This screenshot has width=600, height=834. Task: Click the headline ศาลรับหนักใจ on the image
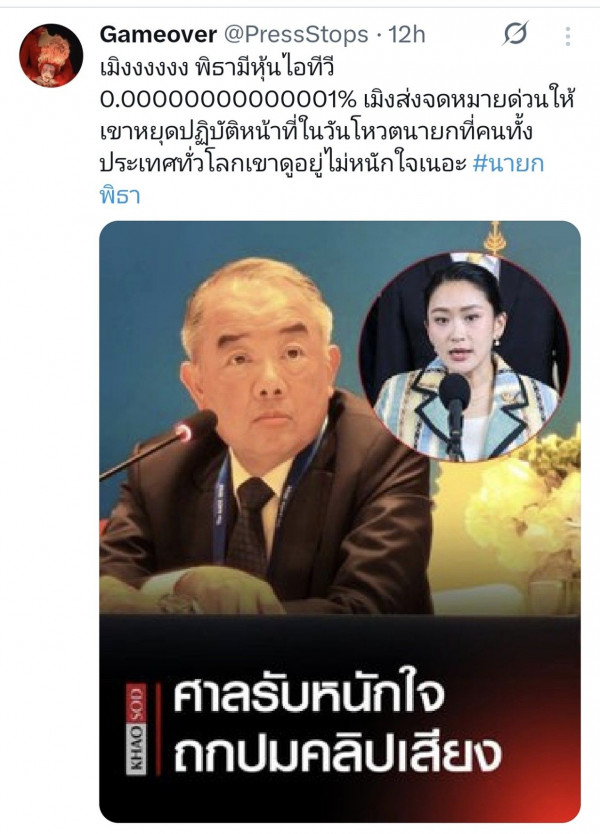point(309,696)
